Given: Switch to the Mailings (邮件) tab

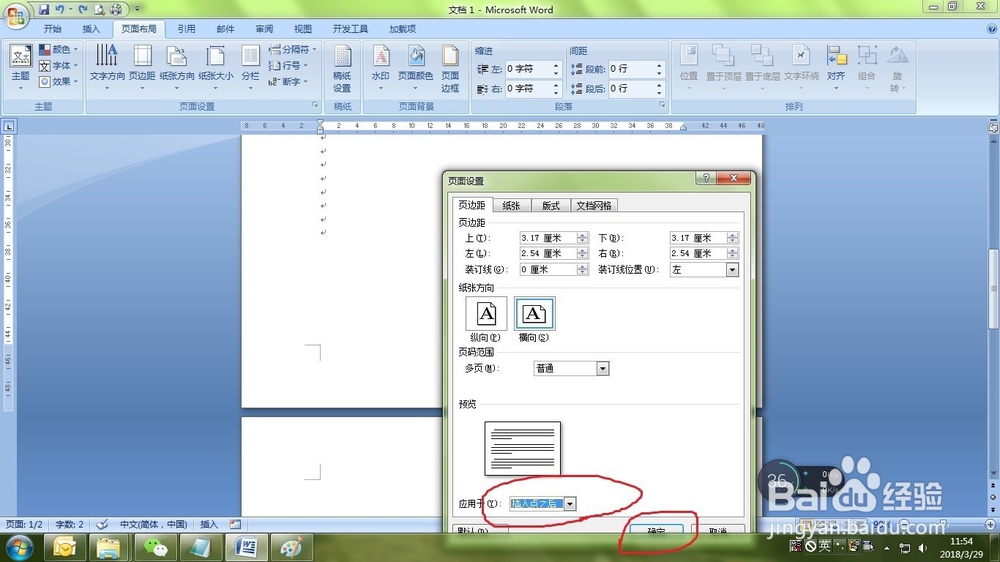Looking at the screenshot, I should [x=225, y=29].
